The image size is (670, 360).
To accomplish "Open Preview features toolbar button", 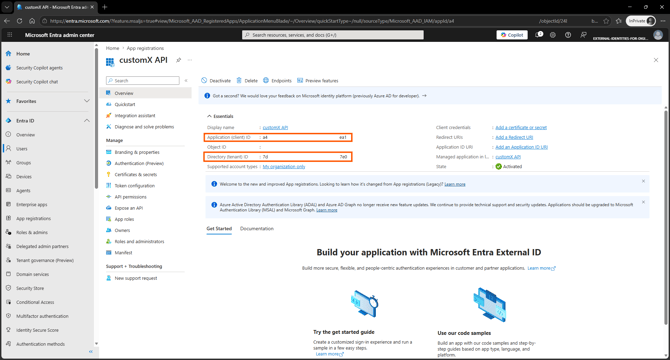I will point(317,80).
